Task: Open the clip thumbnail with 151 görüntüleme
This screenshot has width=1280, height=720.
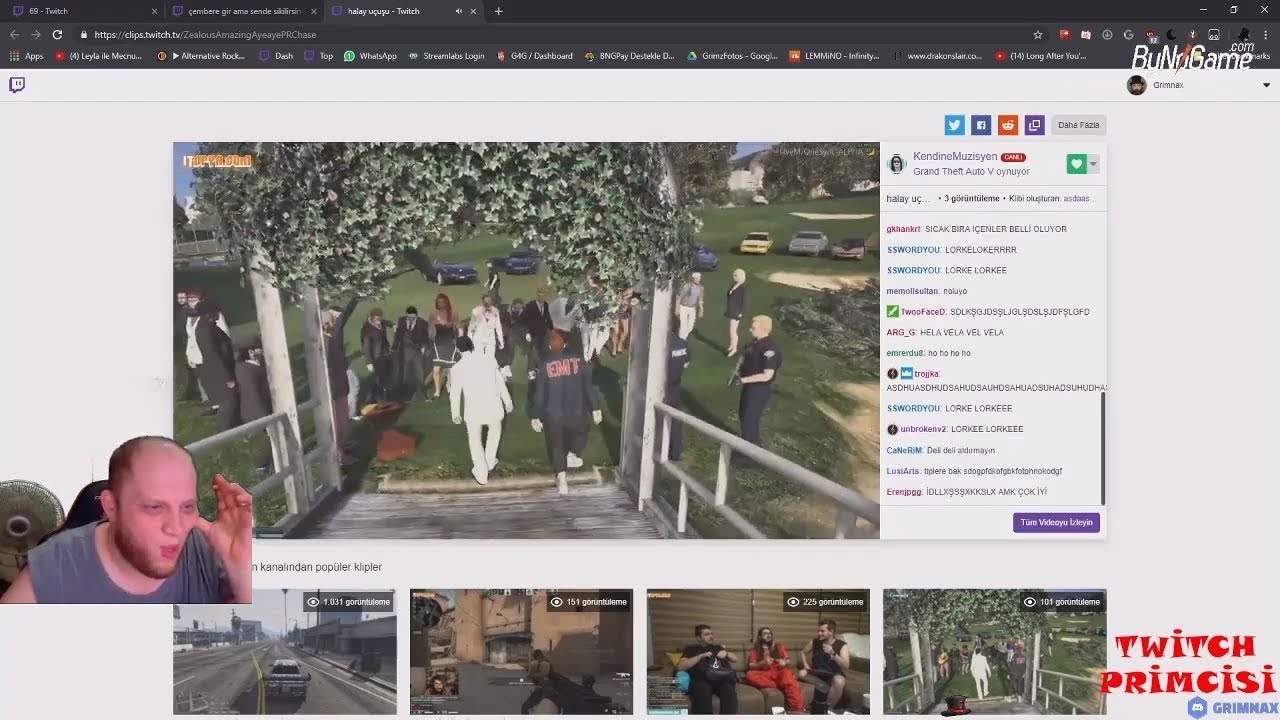Action: [521, 651]
